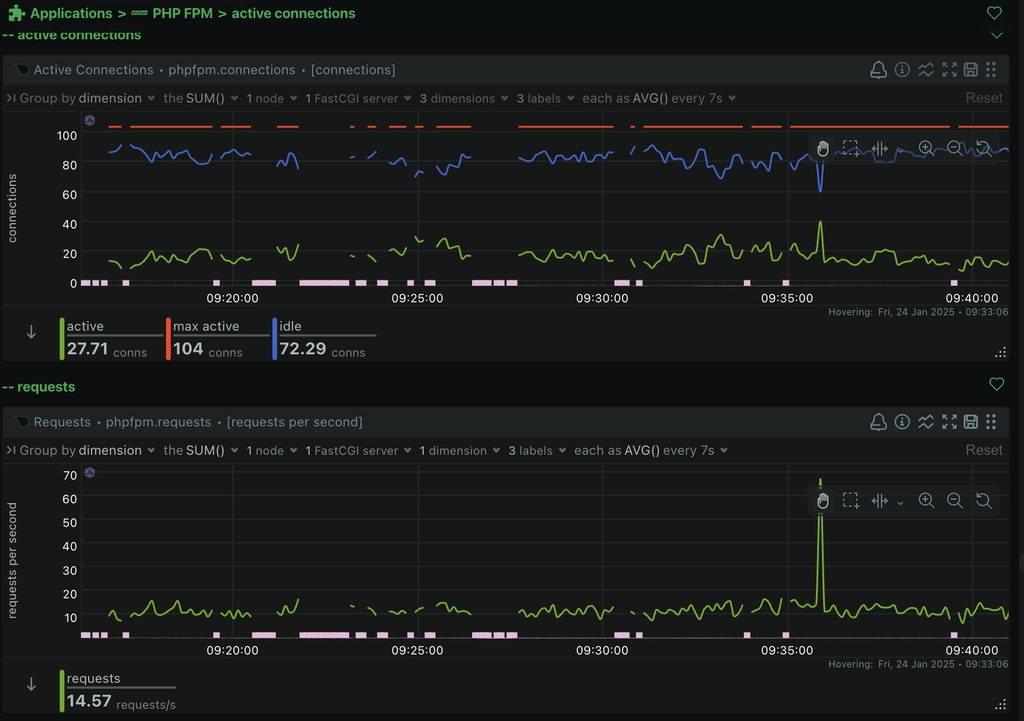1024x721 pixels.
Task: Reset filters on Requests chart
Action: click(984, 450)
